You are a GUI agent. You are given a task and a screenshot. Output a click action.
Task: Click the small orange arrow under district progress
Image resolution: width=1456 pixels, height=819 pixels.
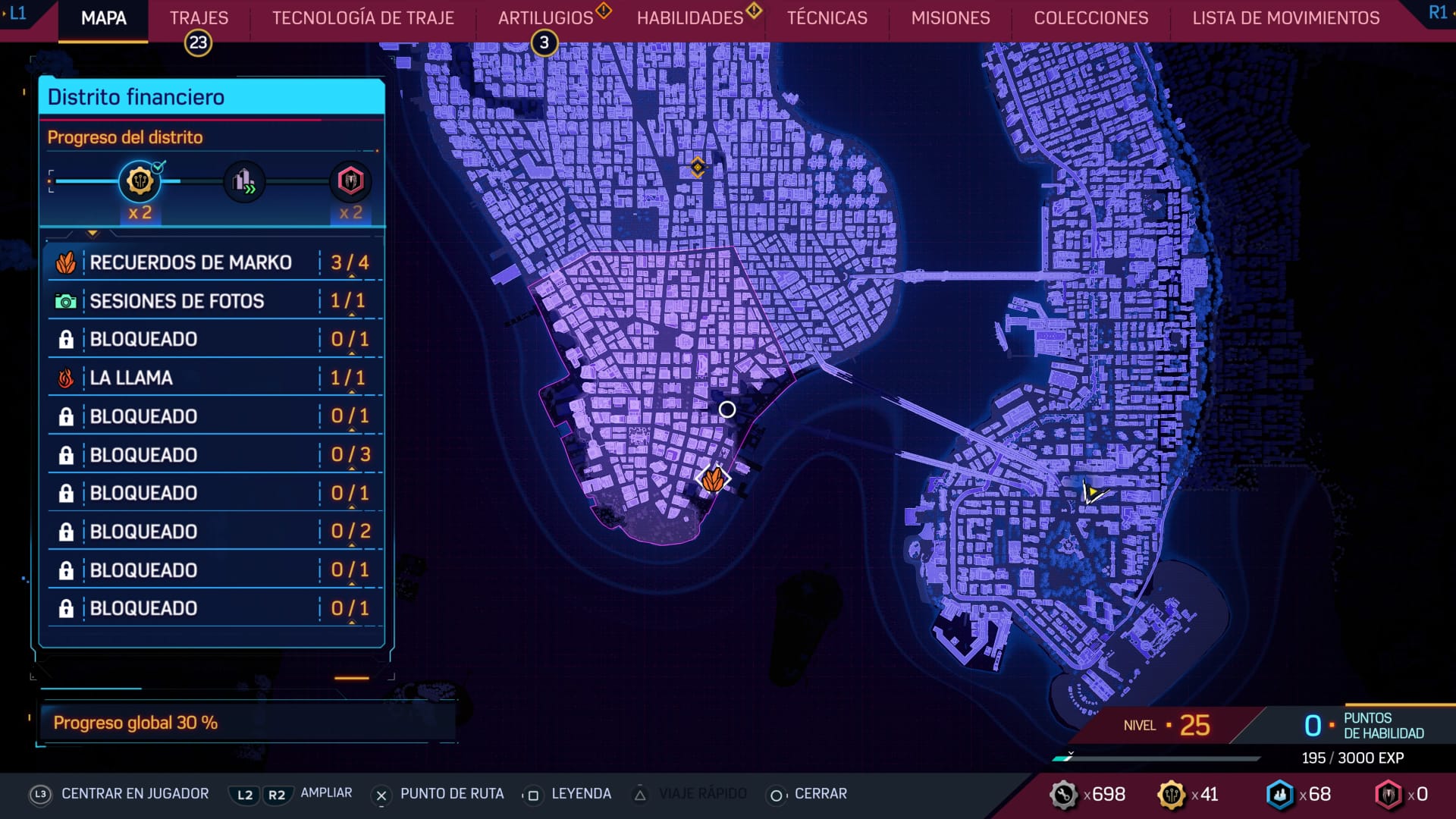(93, 234)
